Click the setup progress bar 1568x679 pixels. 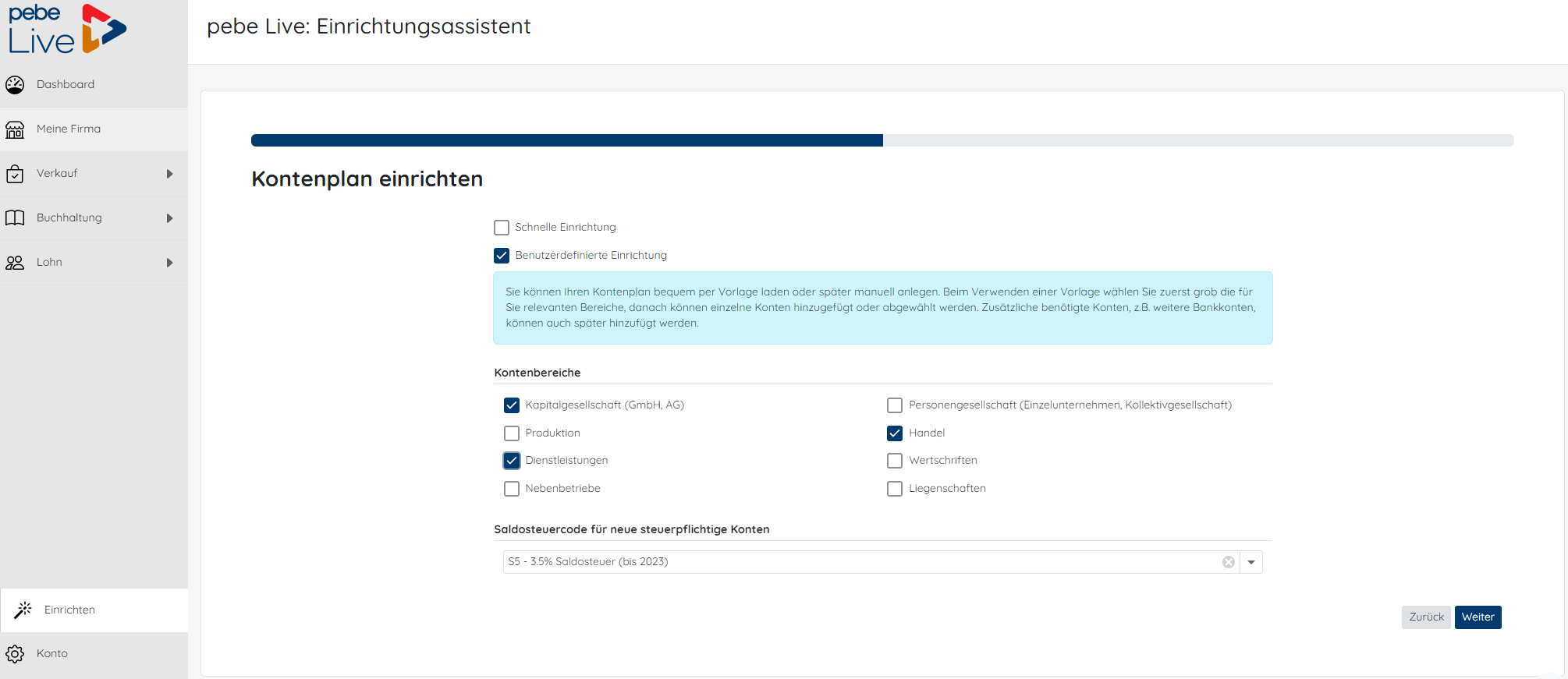[x=882, y=140]
